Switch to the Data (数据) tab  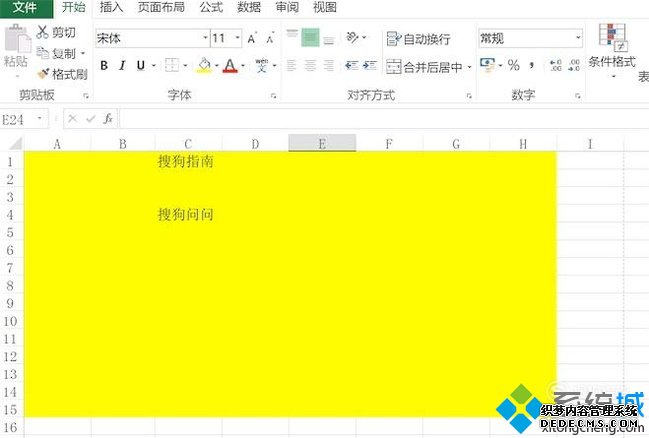click(x=249, y=7)
